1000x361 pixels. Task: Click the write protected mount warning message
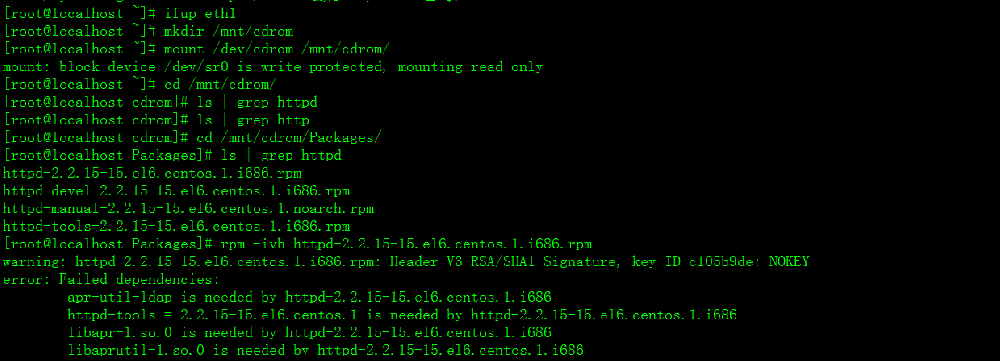click(x=273, y=66)
